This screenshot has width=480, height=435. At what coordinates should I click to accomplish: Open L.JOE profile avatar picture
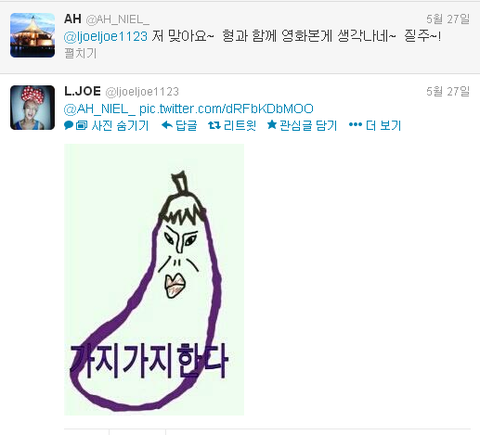click(32, 107)
